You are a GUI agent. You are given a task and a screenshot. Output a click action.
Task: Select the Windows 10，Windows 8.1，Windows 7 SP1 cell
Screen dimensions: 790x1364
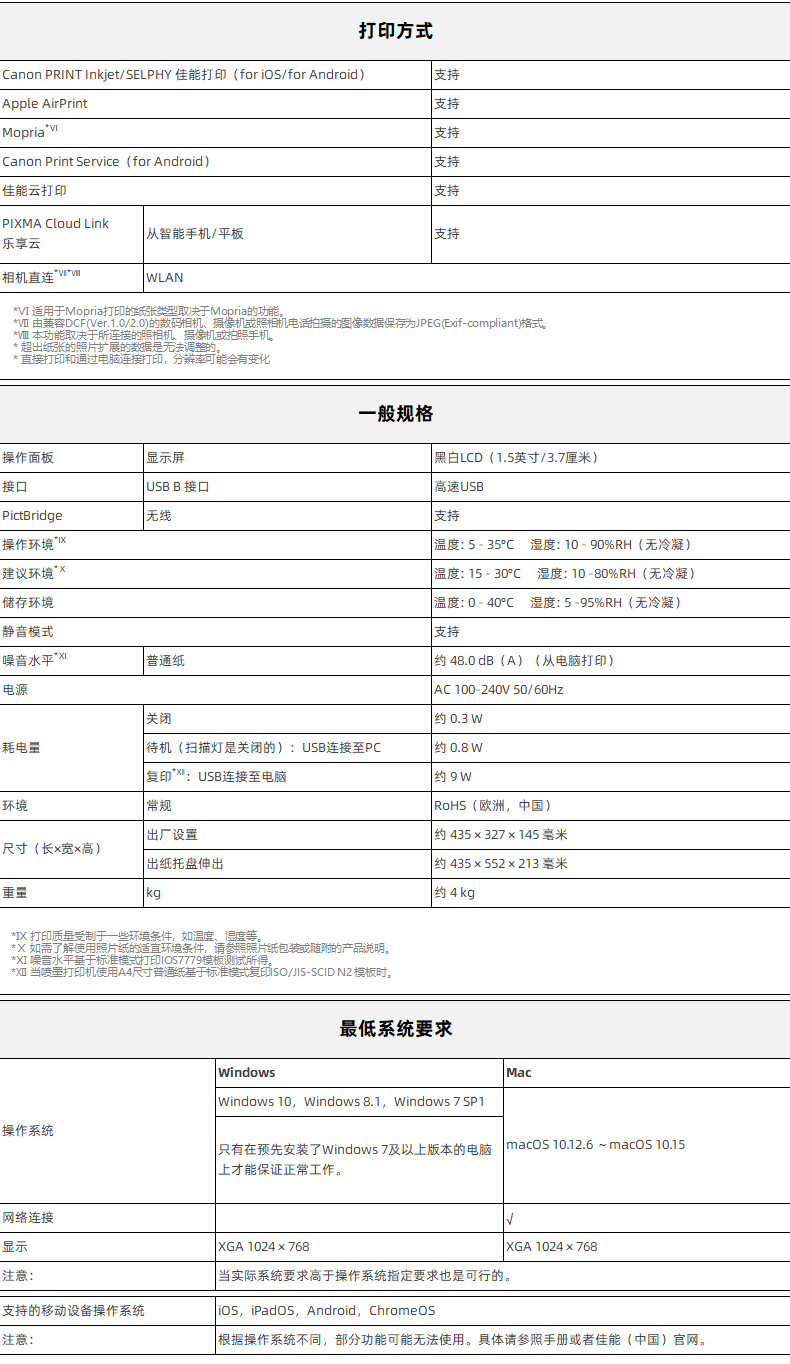352,1101
